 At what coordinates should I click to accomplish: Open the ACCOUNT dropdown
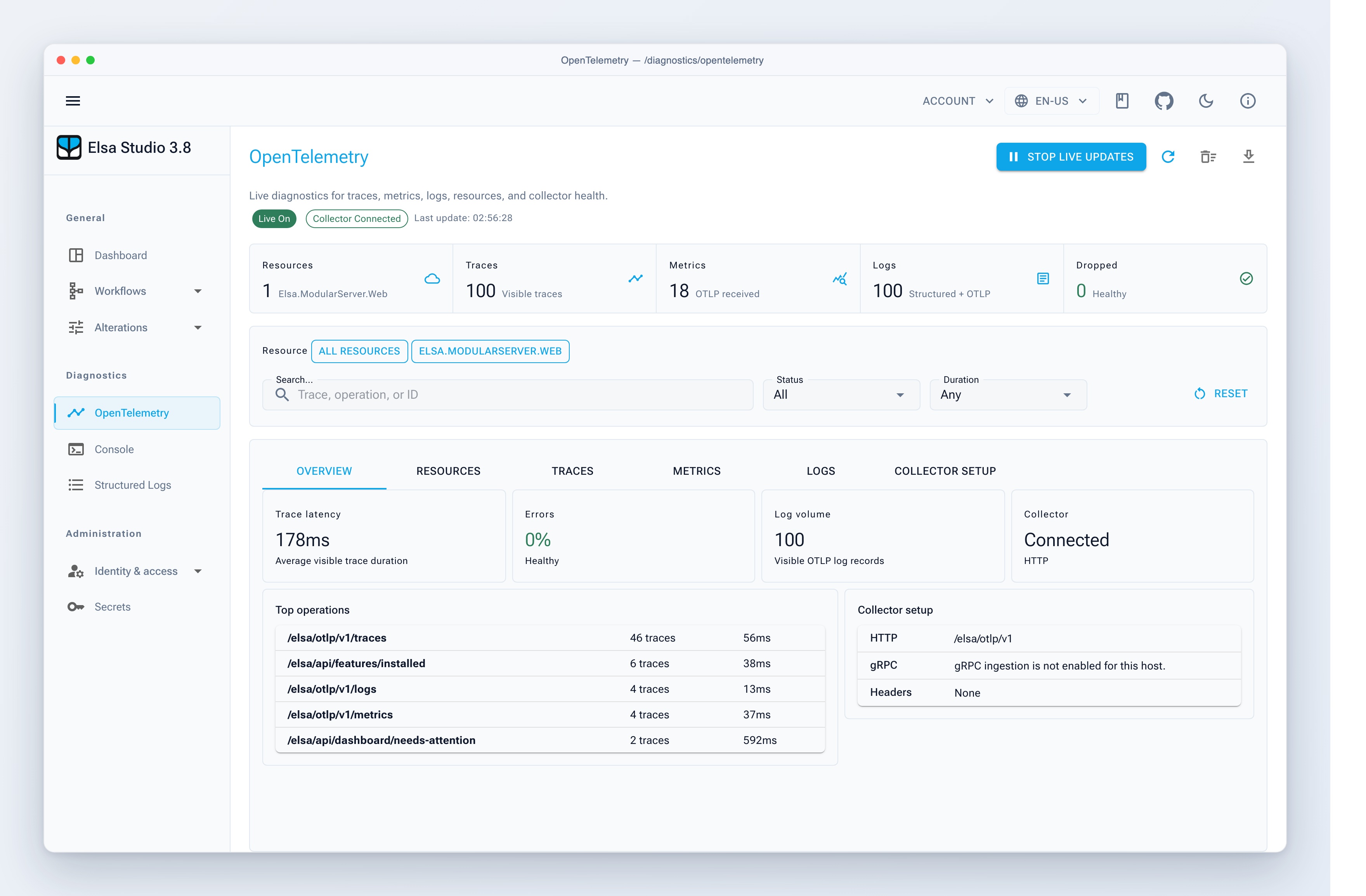point(958,101)
